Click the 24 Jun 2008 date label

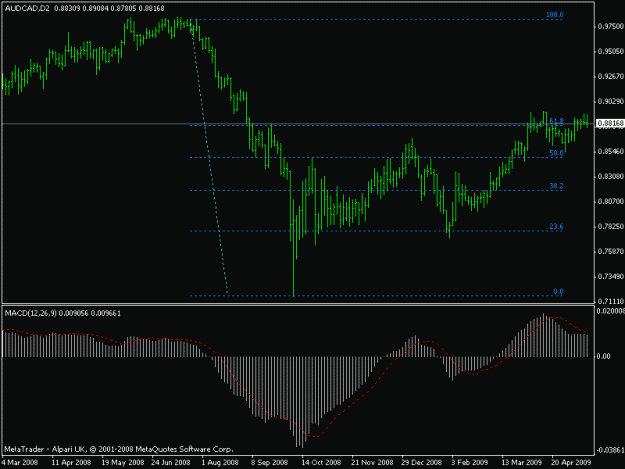(171, 463)
